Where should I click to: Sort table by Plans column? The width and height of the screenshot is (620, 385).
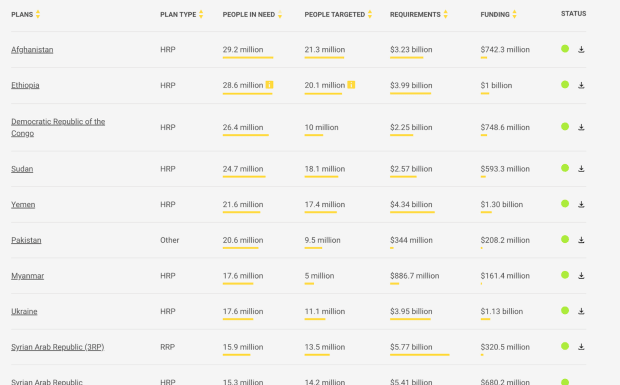click(38, 14)
